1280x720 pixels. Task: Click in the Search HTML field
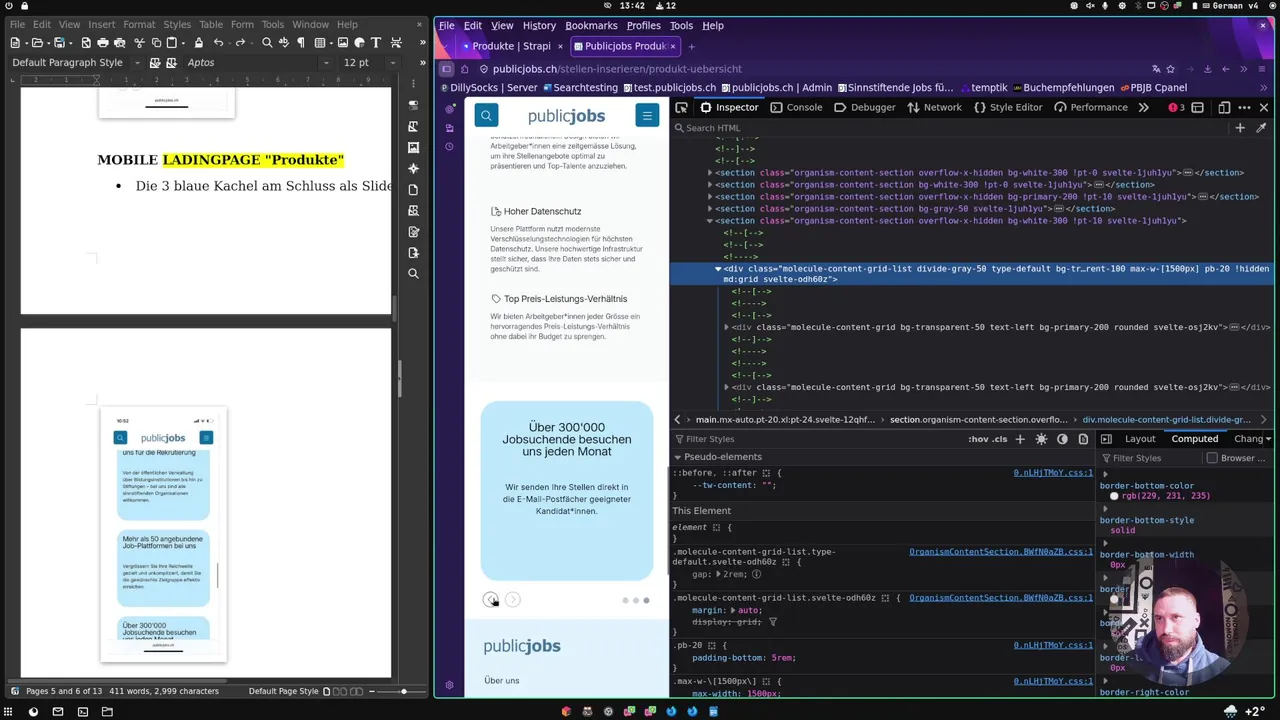pyautogui.click(x=950, y=128)
